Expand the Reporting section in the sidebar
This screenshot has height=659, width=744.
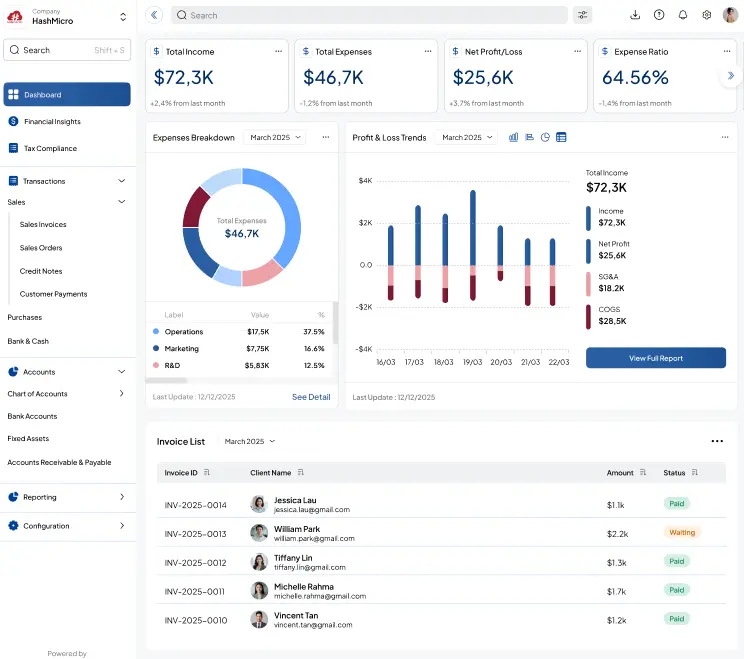pos(122,497)
